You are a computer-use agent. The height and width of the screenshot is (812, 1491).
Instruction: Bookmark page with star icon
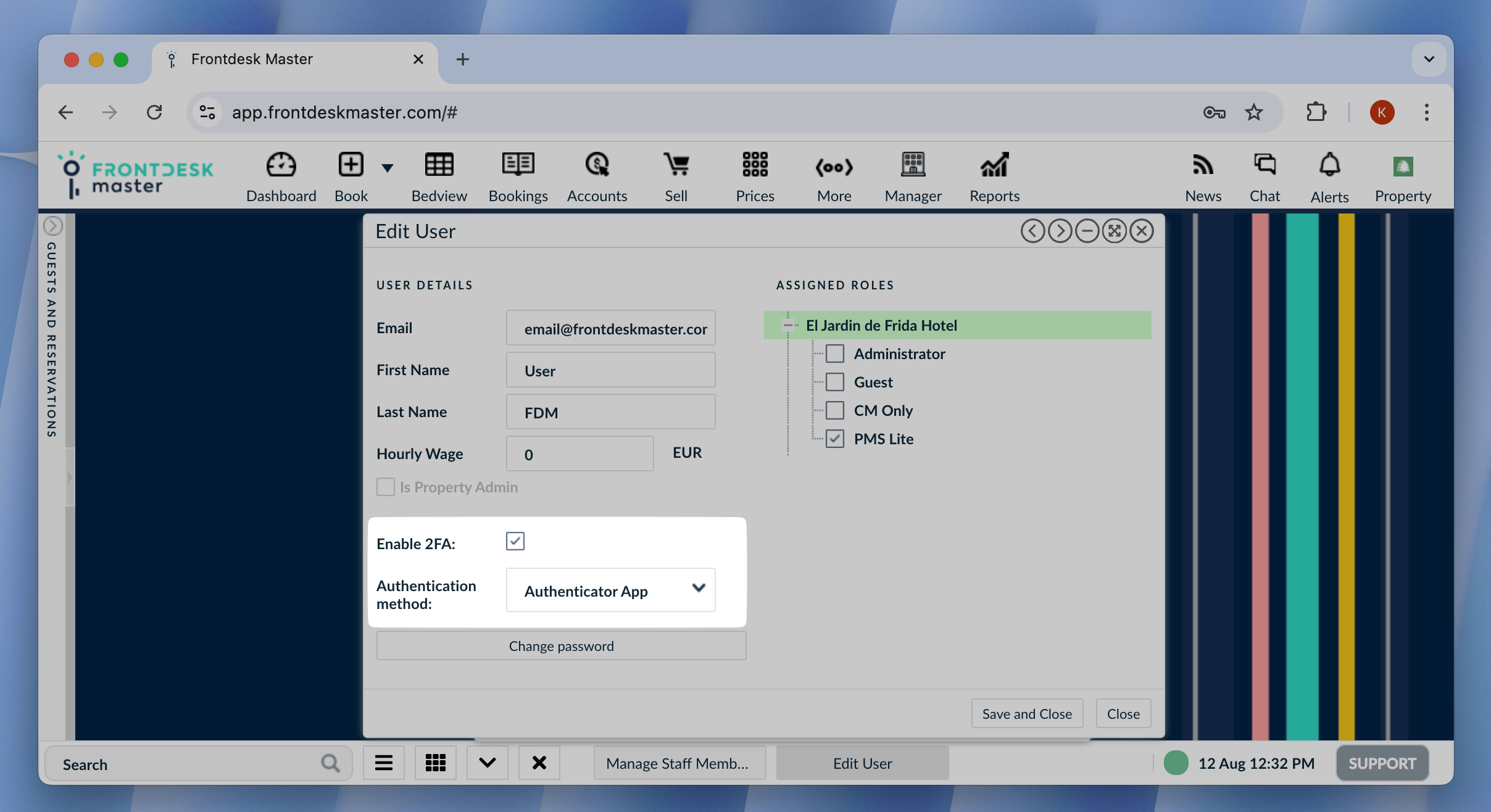click(x=1253, y=112)
